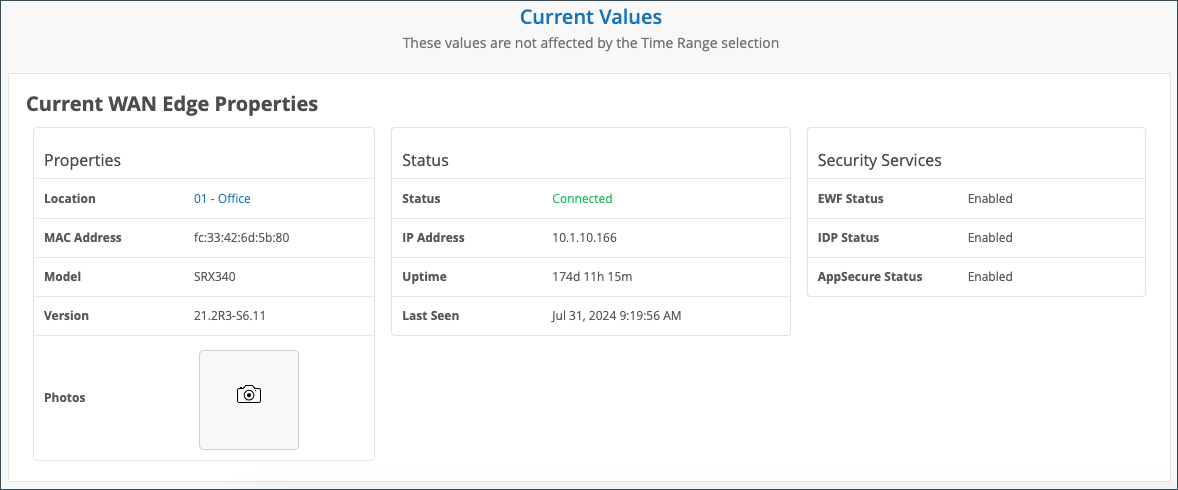Click the Enabled value for EWF Status
The width and height of the screenshot is (1178, 490).
[x=990, y=199]
